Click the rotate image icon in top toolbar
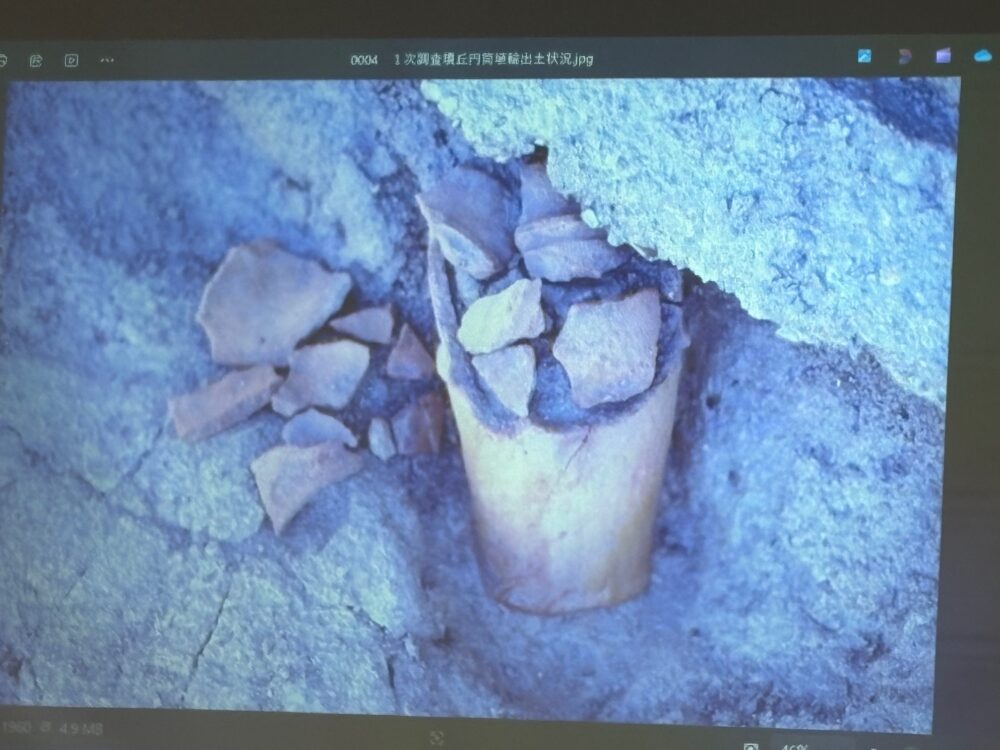Viewport: 1000px width, 750px height. pyautogui.click(x=36, y=61)
